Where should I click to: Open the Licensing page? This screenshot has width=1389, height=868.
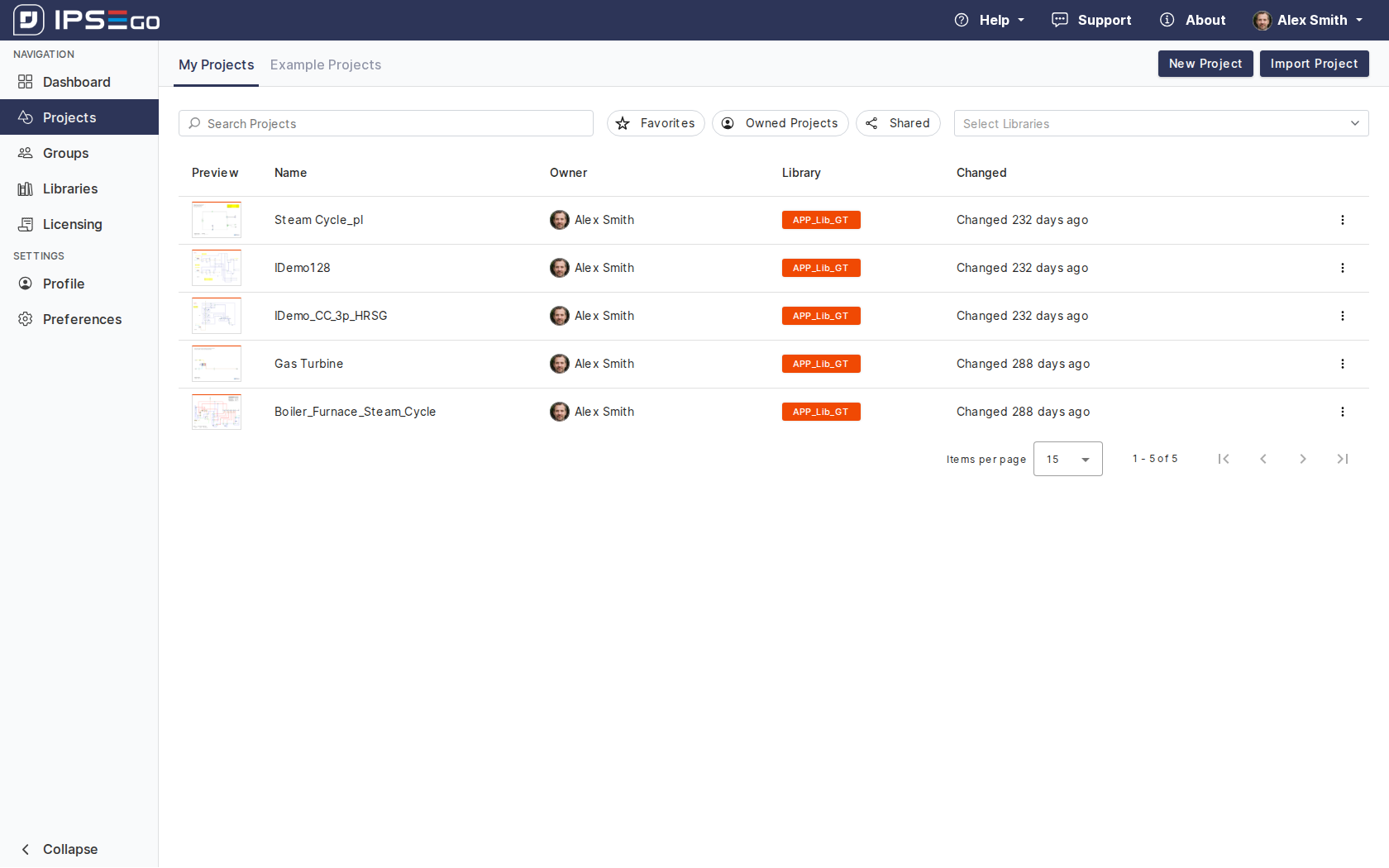(x=72, y=224)
